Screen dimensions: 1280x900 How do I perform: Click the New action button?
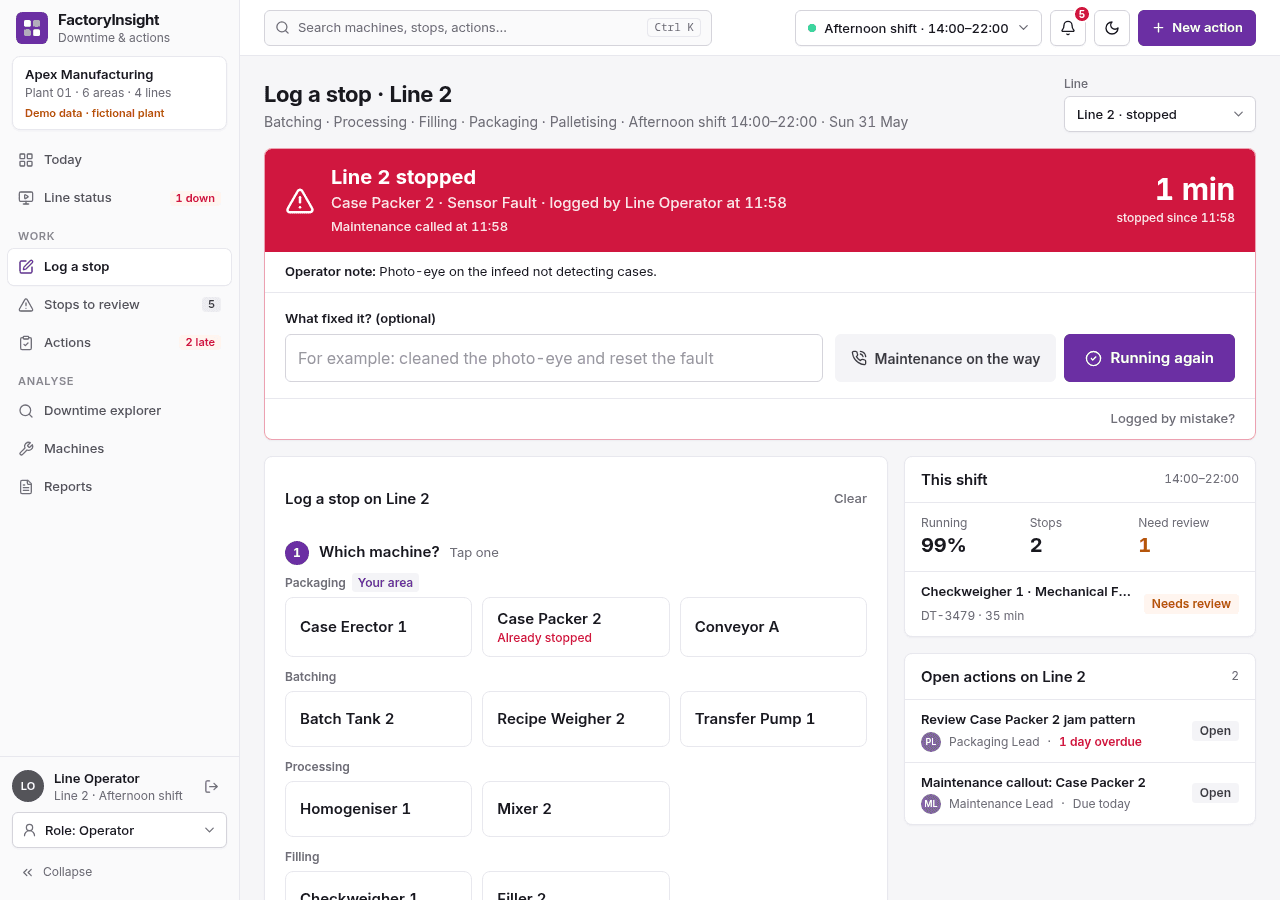point(1196,28)
